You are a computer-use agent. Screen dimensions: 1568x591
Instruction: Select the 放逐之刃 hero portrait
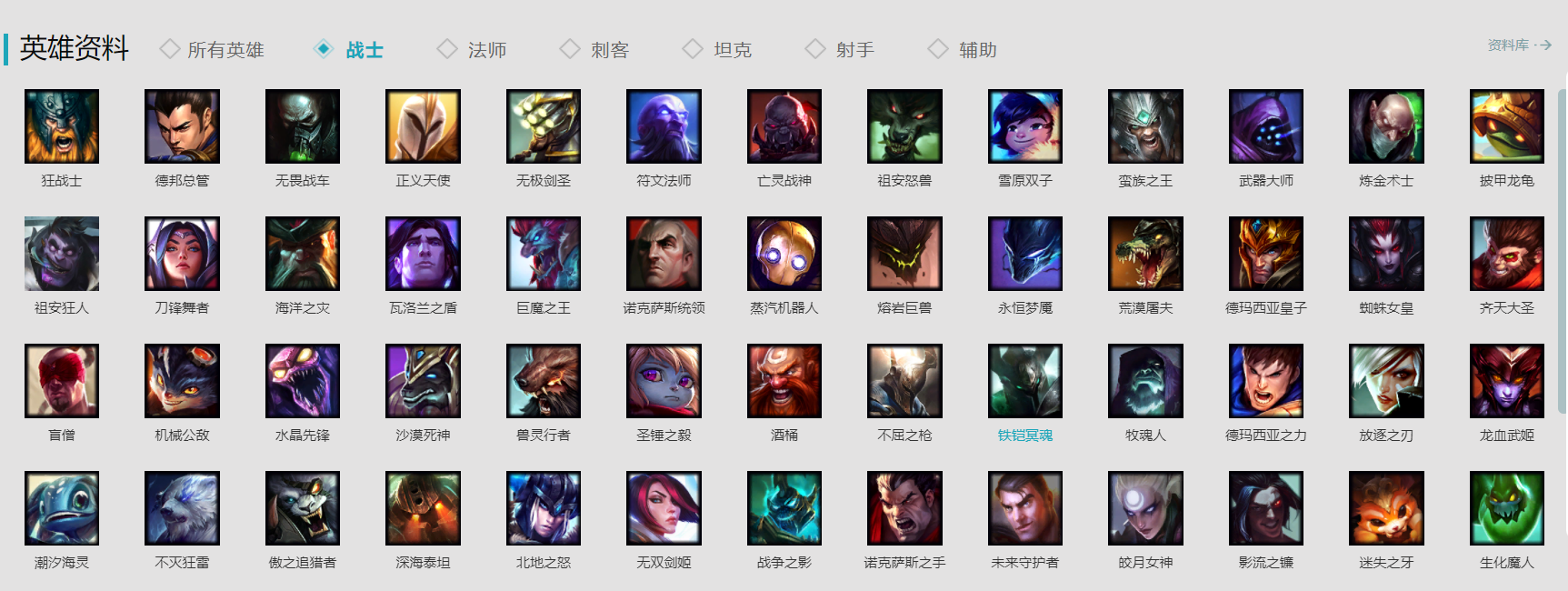point(1386,381)
